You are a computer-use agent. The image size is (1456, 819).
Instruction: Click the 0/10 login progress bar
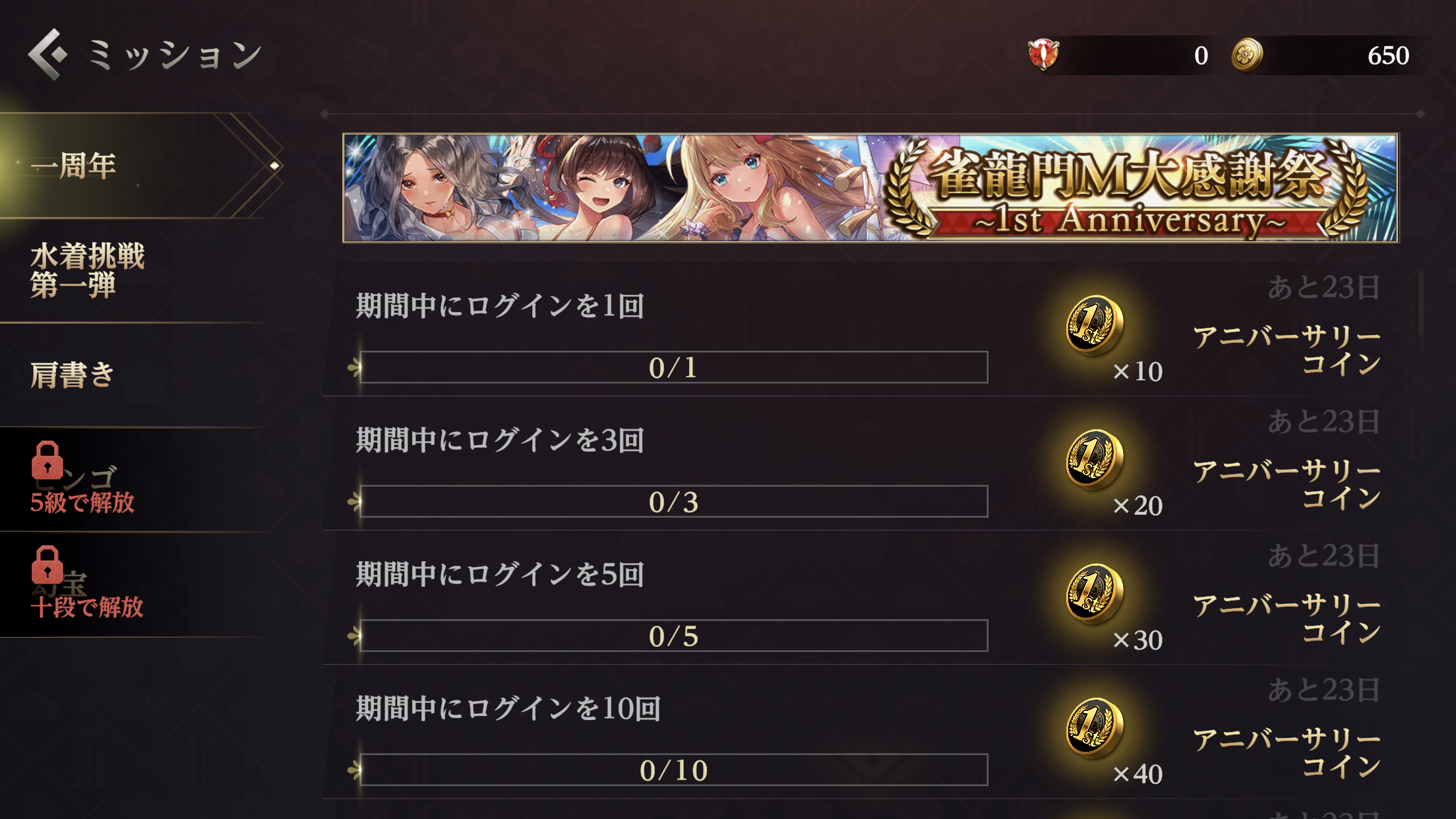(x=673, y=770)
